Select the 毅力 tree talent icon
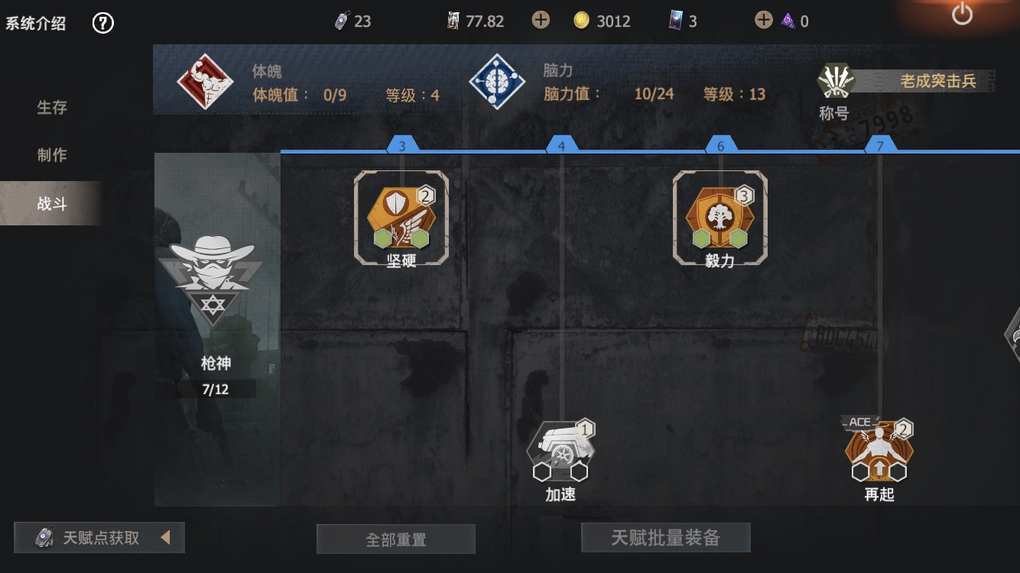The width and height of the screenshot is (1020, 573). pos(720,217)
